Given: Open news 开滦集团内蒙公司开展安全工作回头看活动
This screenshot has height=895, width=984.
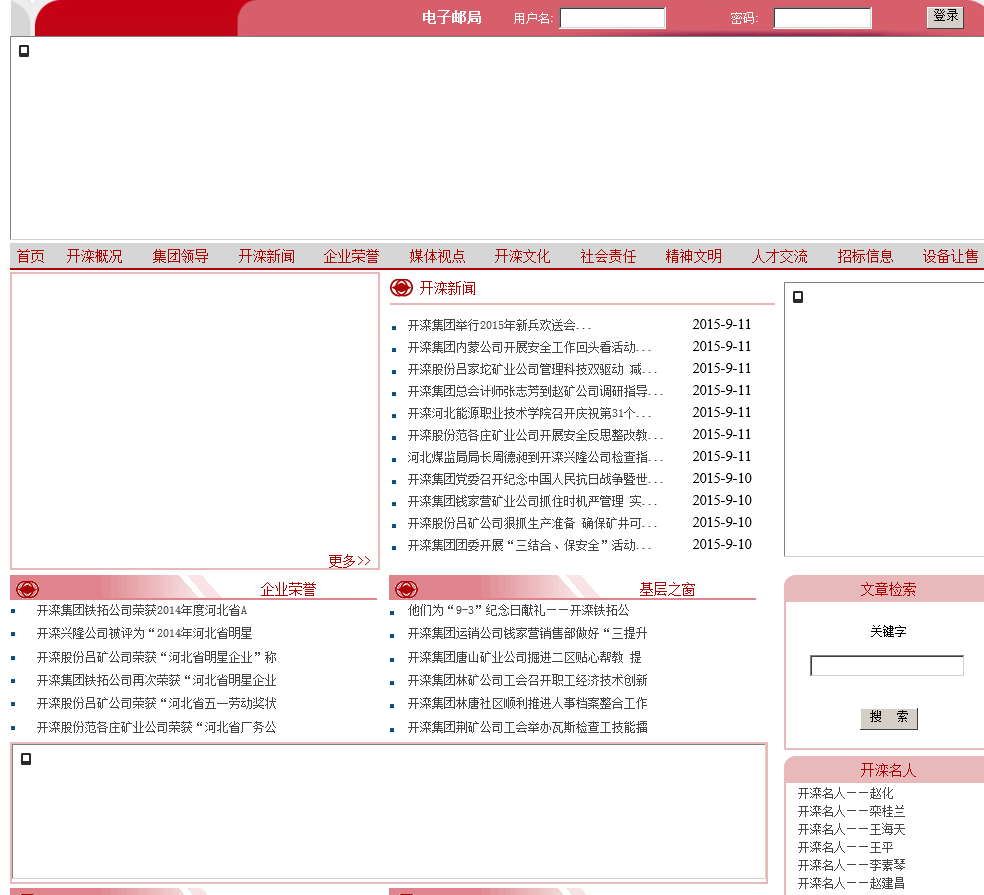Looking at the screenshot, I should pyautogui.click(x=530, y=347).
